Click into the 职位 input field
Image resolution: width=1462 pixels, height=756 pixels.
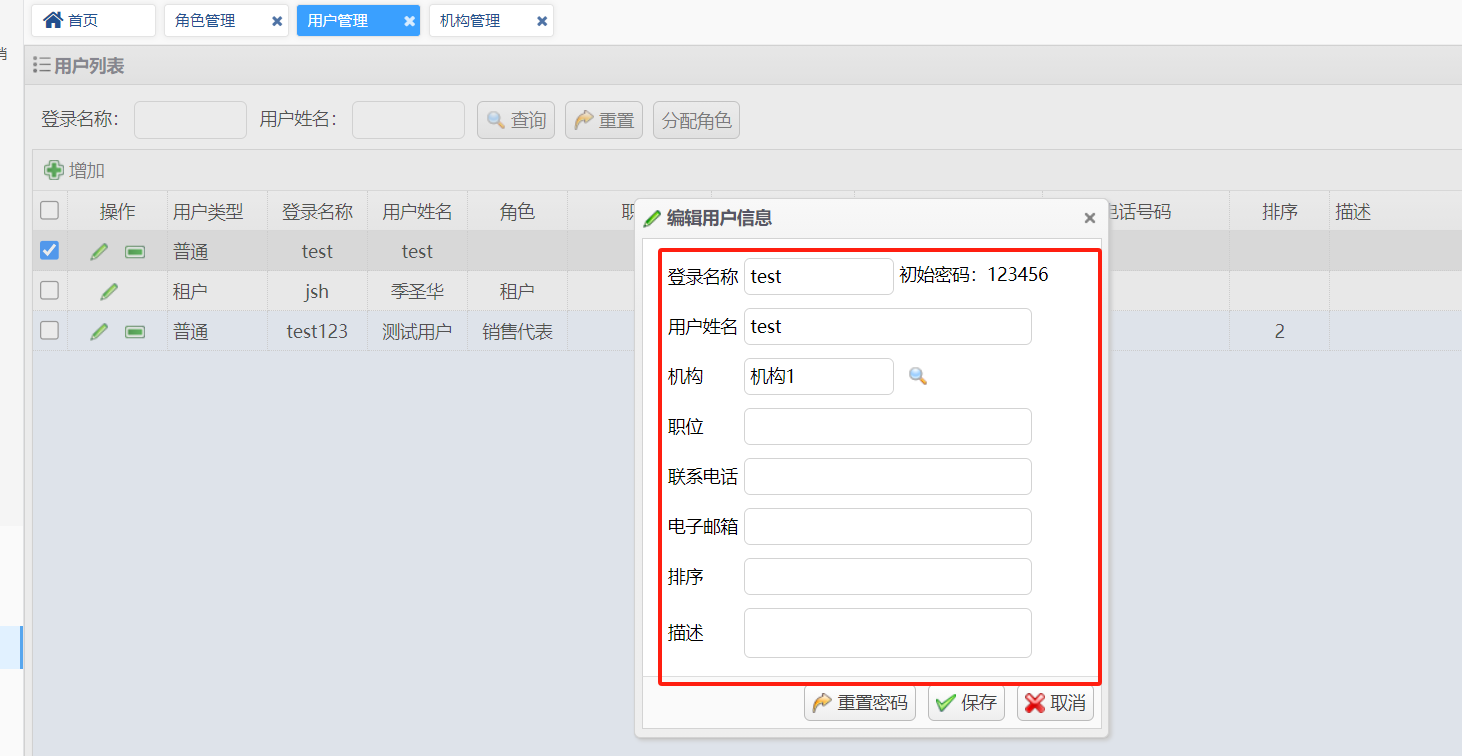(x=887, y=426)
